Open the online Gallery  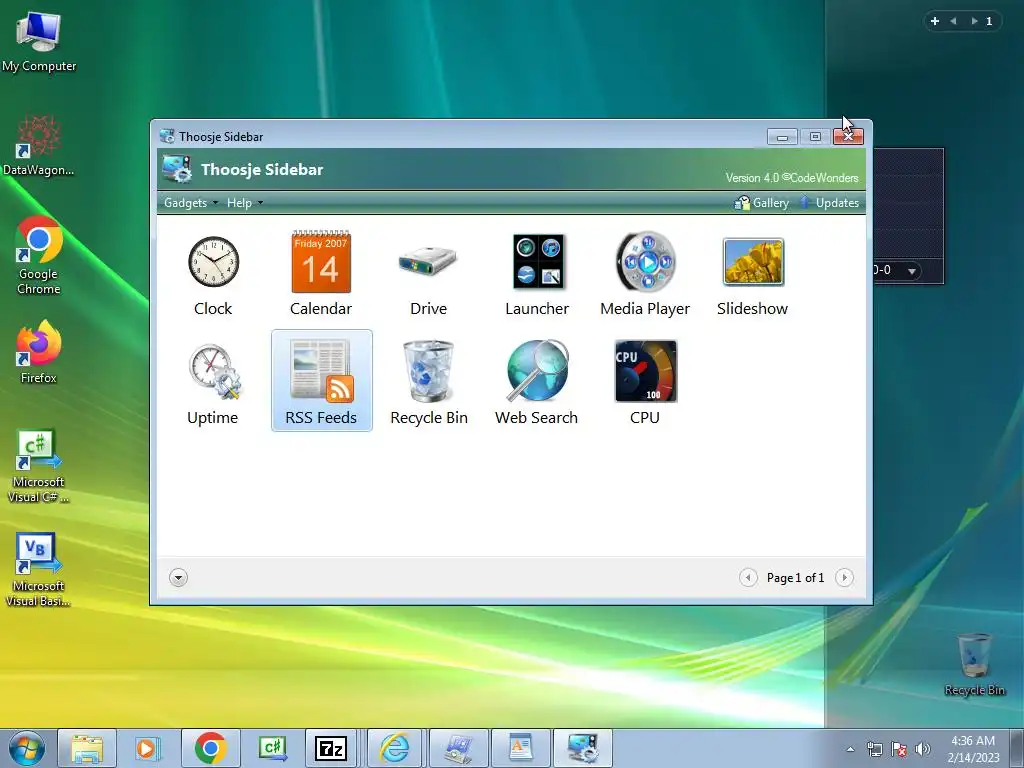(761, 203)
